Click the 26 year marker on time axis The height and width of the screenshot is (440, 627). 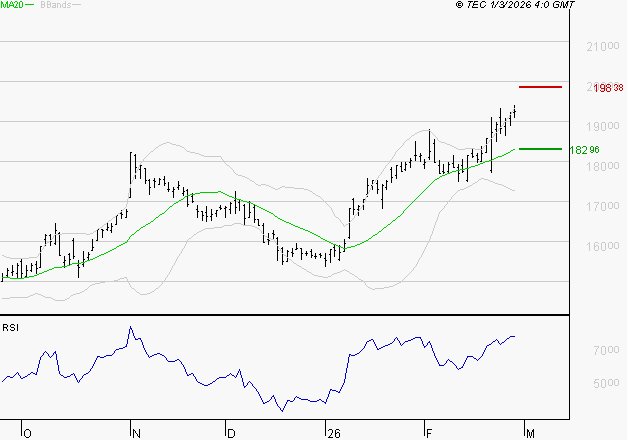(333, 433)
